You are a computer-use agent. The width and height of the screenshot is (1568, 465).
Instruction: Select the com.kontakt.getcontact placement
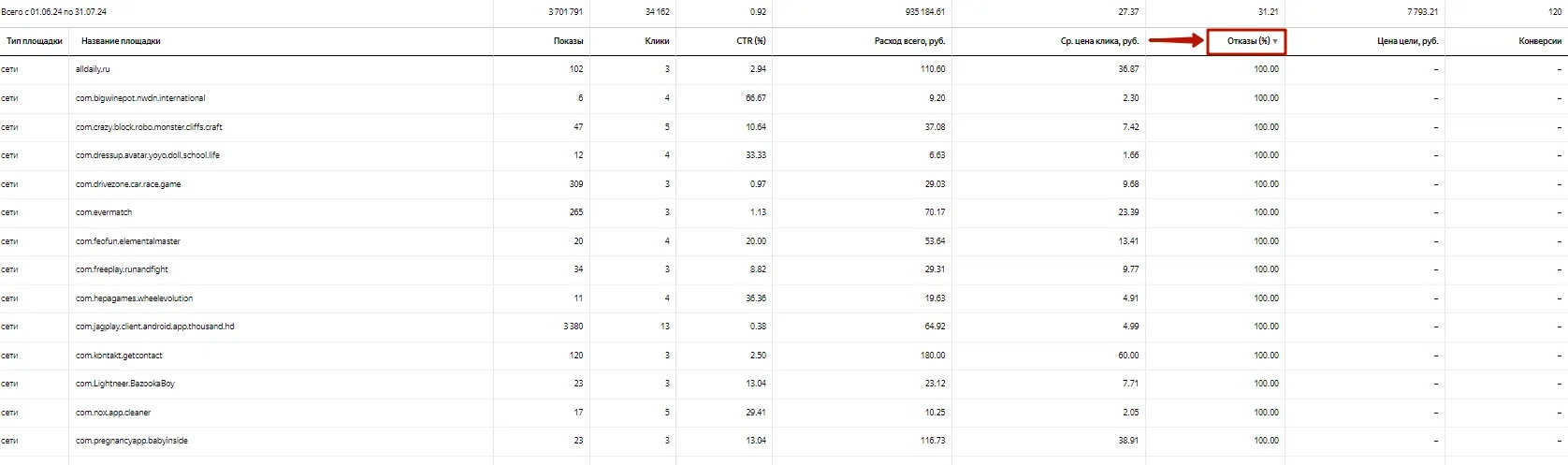point(119,356)
